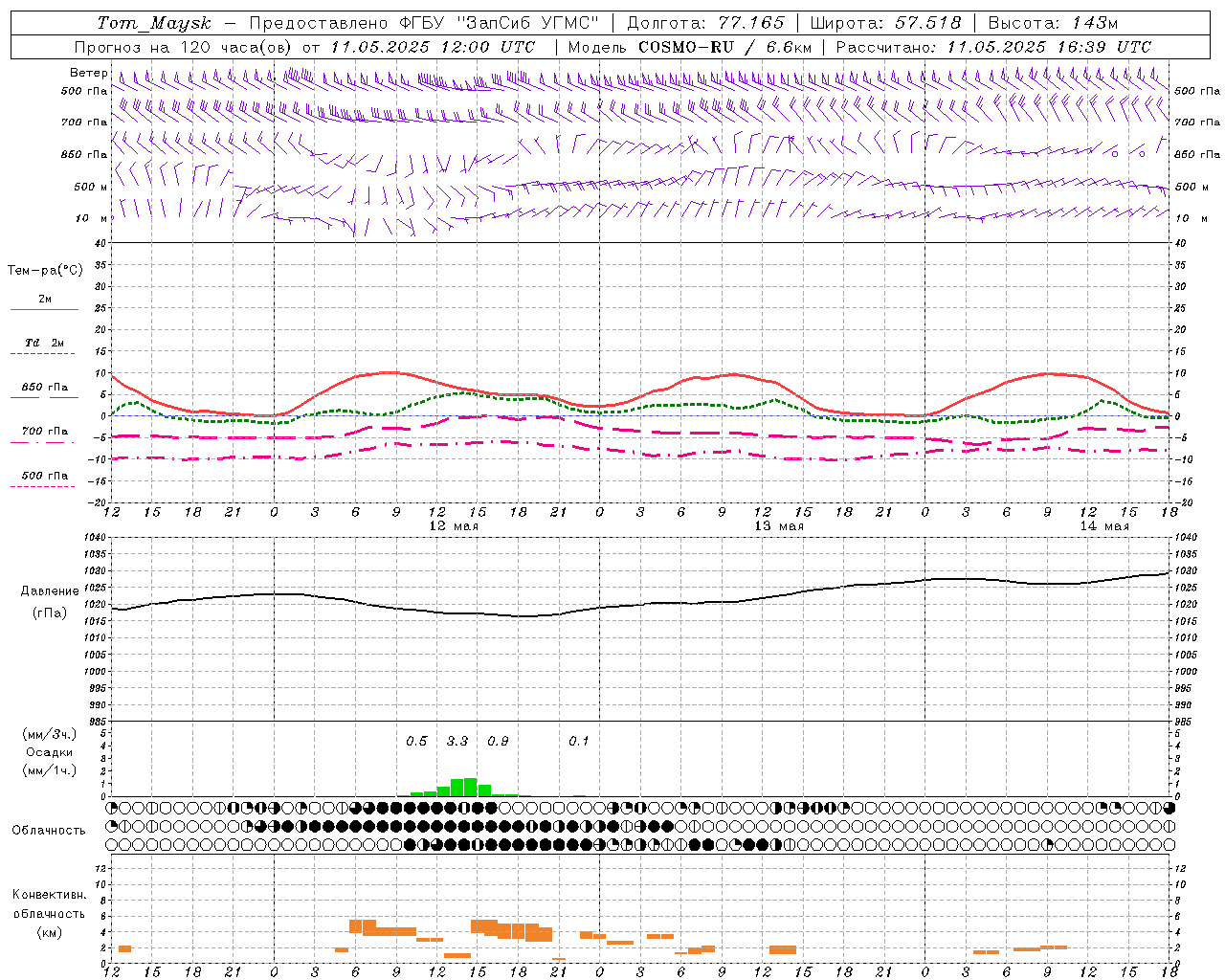Click the 0.9 precipitation total
Image resolution: width=1225 pixels, height=980 pixels.
pos(498,742)
